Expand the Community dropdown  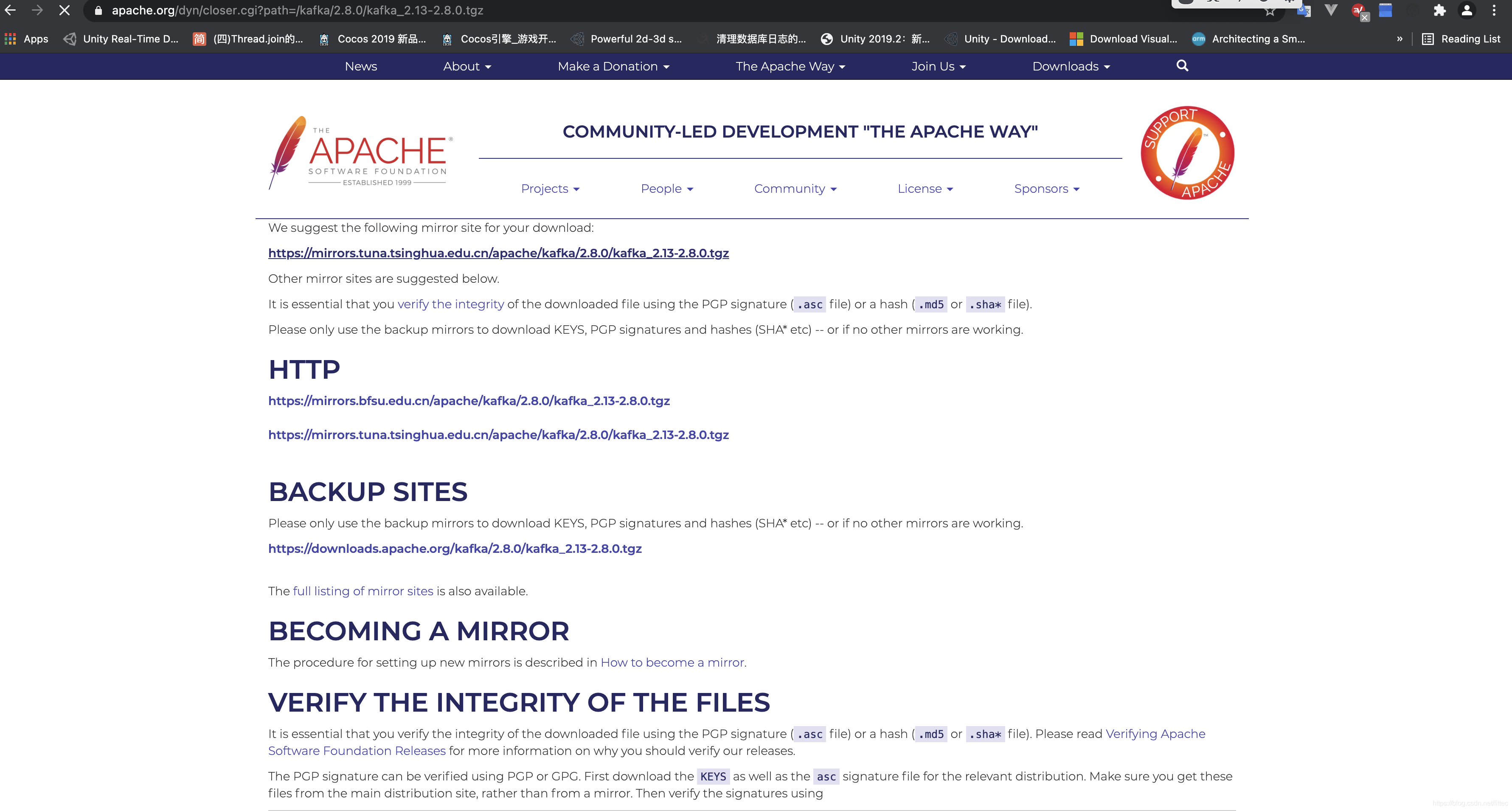795,189
